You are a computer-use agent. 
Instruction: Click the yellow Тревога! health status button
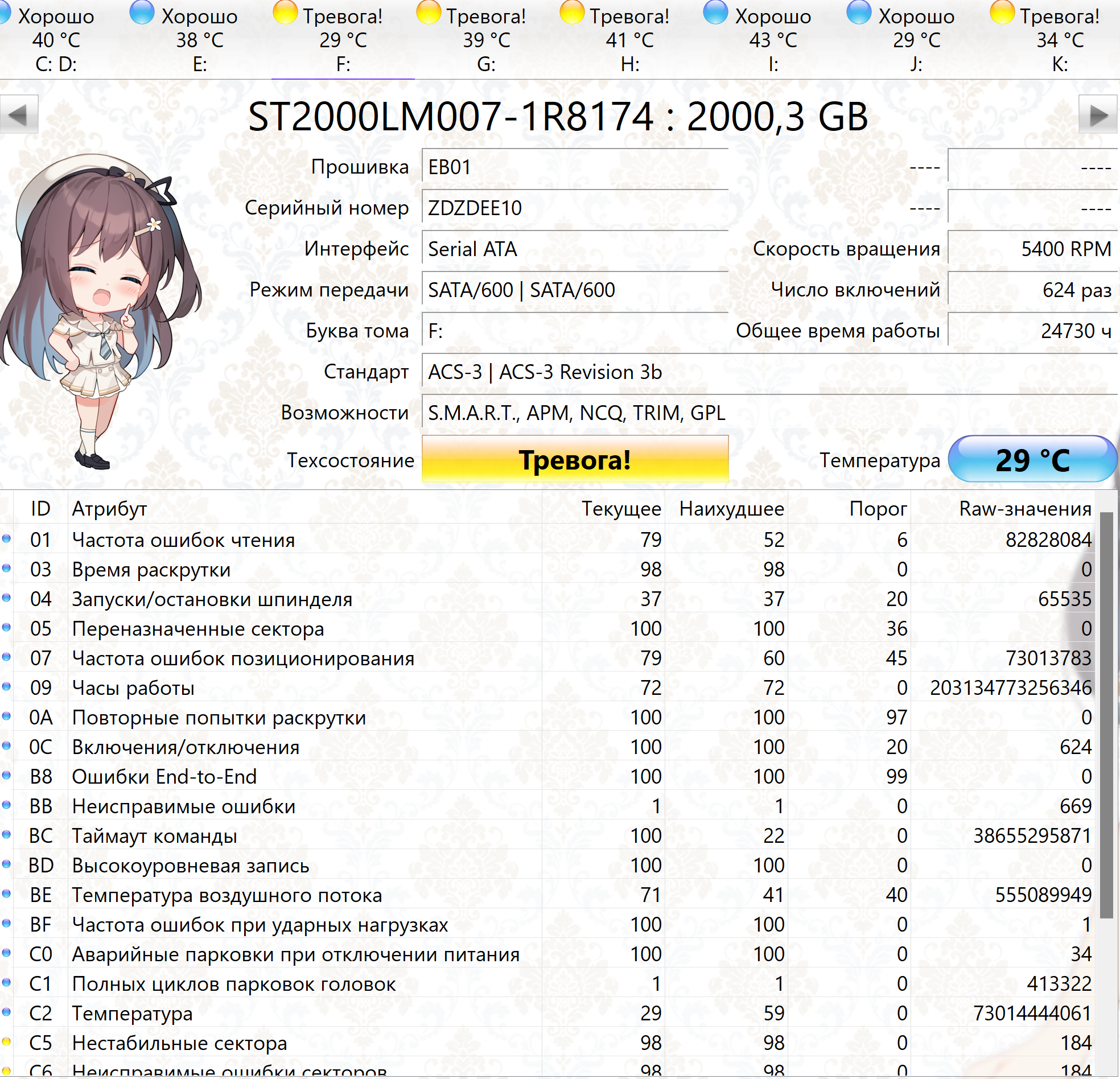click(575, 459)
